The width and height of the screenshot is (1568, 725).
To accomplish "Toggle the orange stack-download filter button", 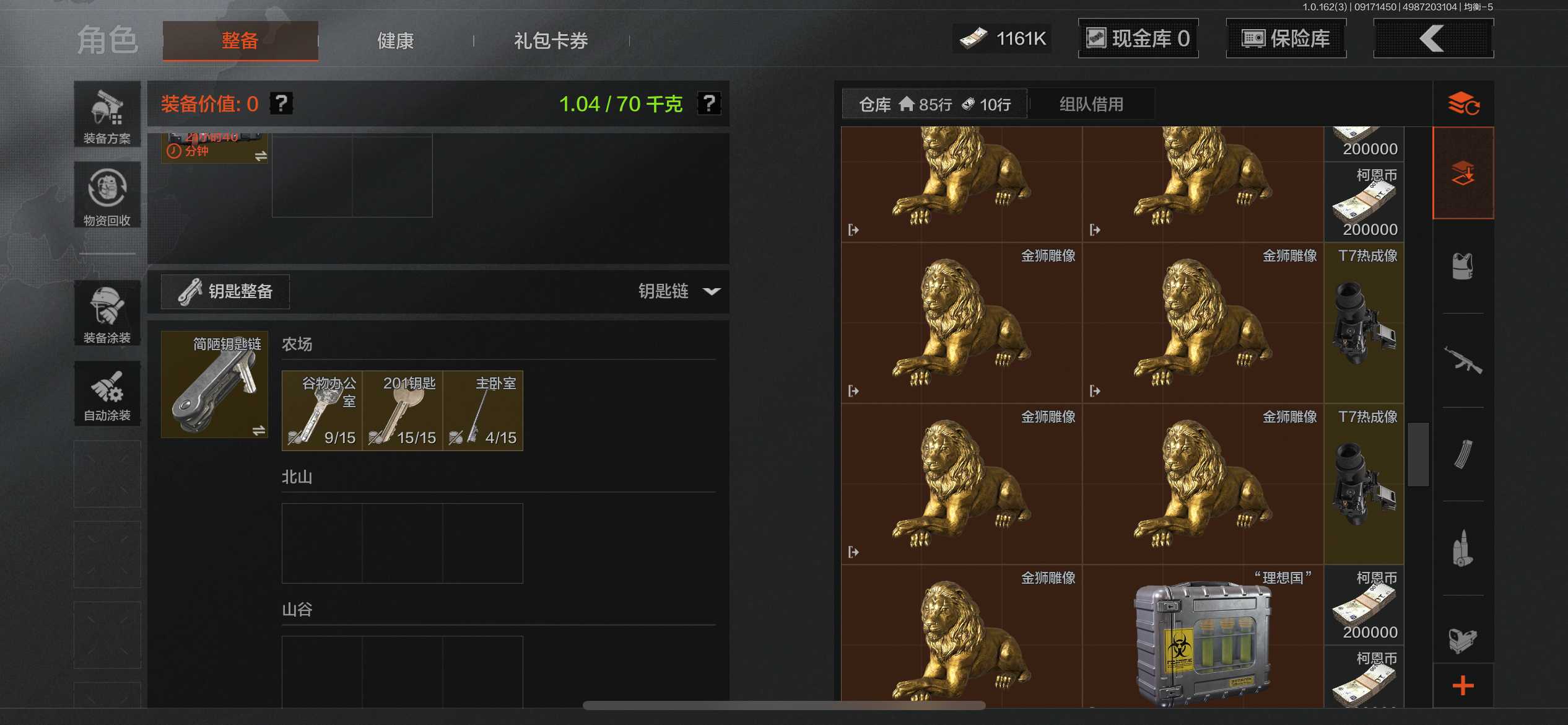I will 1463,173.
